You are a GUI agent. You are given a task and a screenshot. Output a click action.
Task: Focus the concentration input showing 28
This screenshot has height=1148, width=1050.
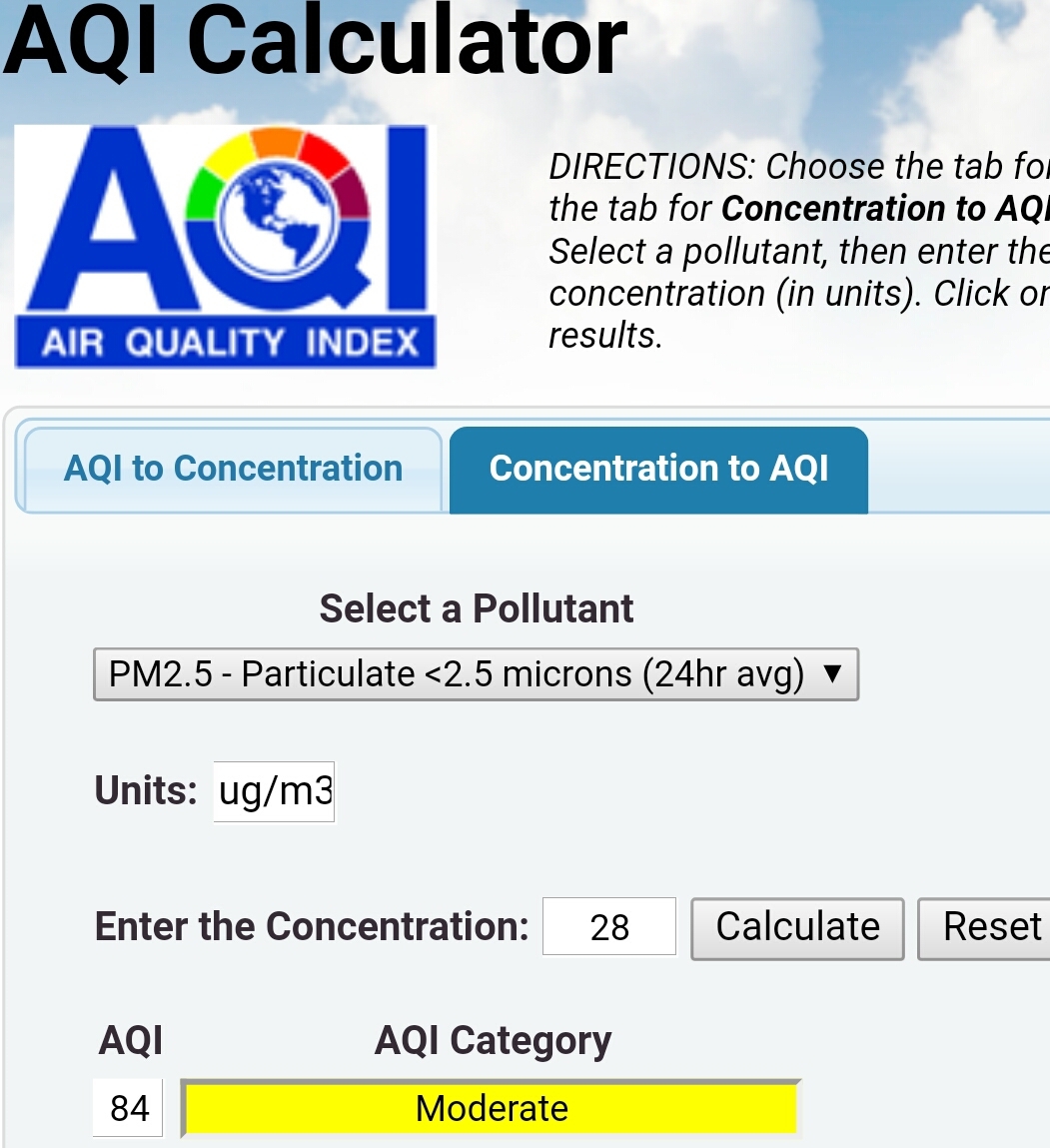(x=609, y=927)
